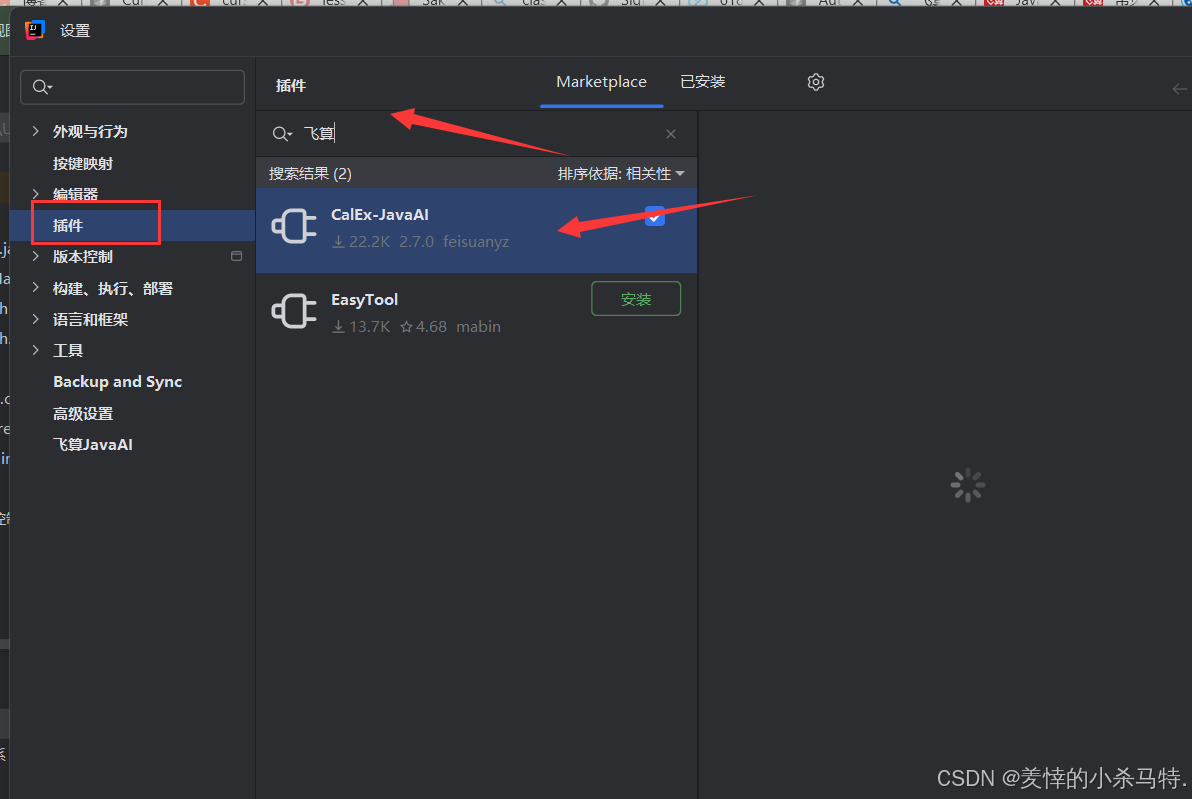This screenshot has height=799, width=1192.
Task: Open the plugin settings gear icon
Action: click(x=816, y=82)
